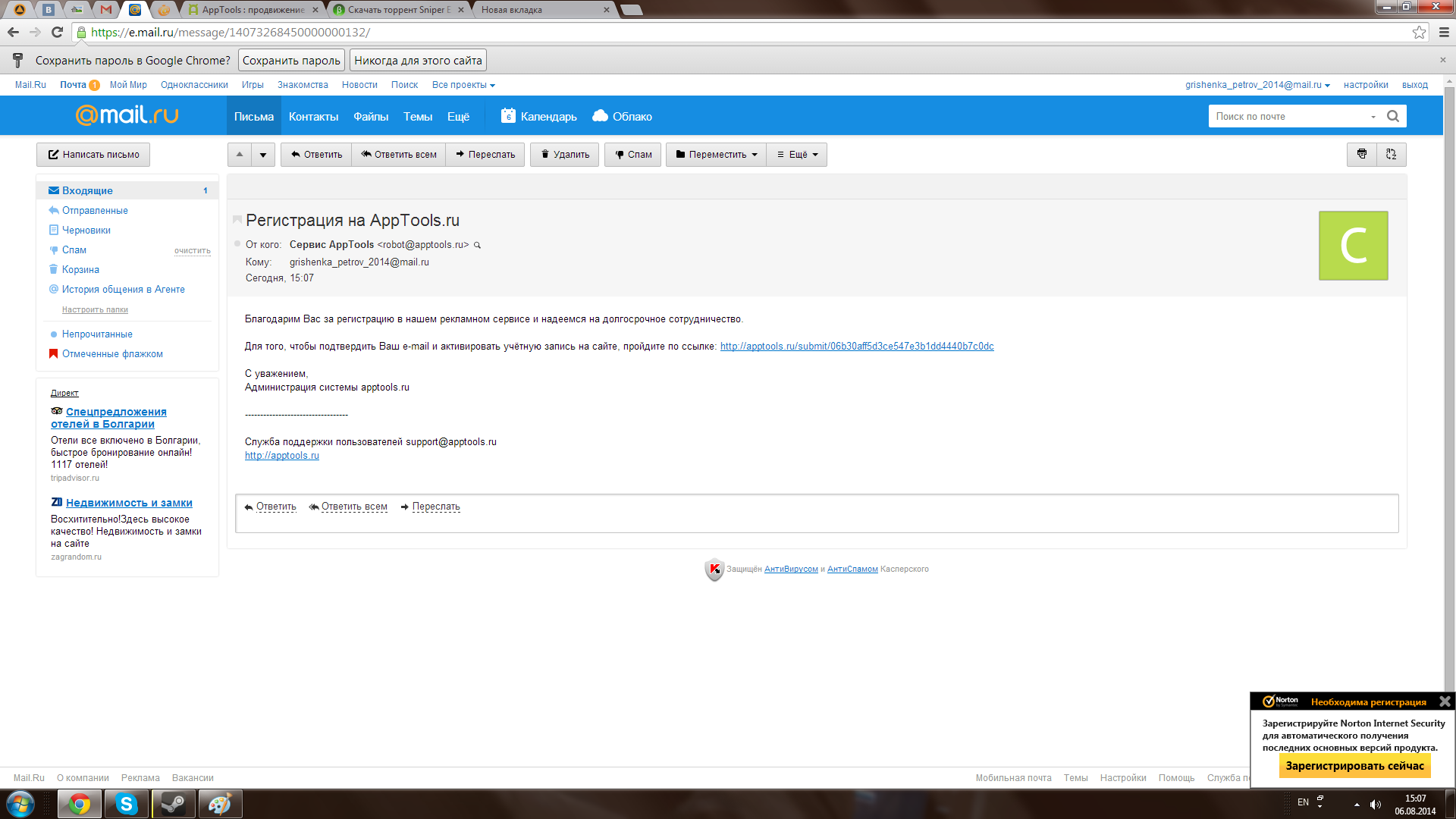Image resolution: width=1456 pixels, height=819 pixels.
Task: Click Ответить below the message body
Action: coord(276,507)
